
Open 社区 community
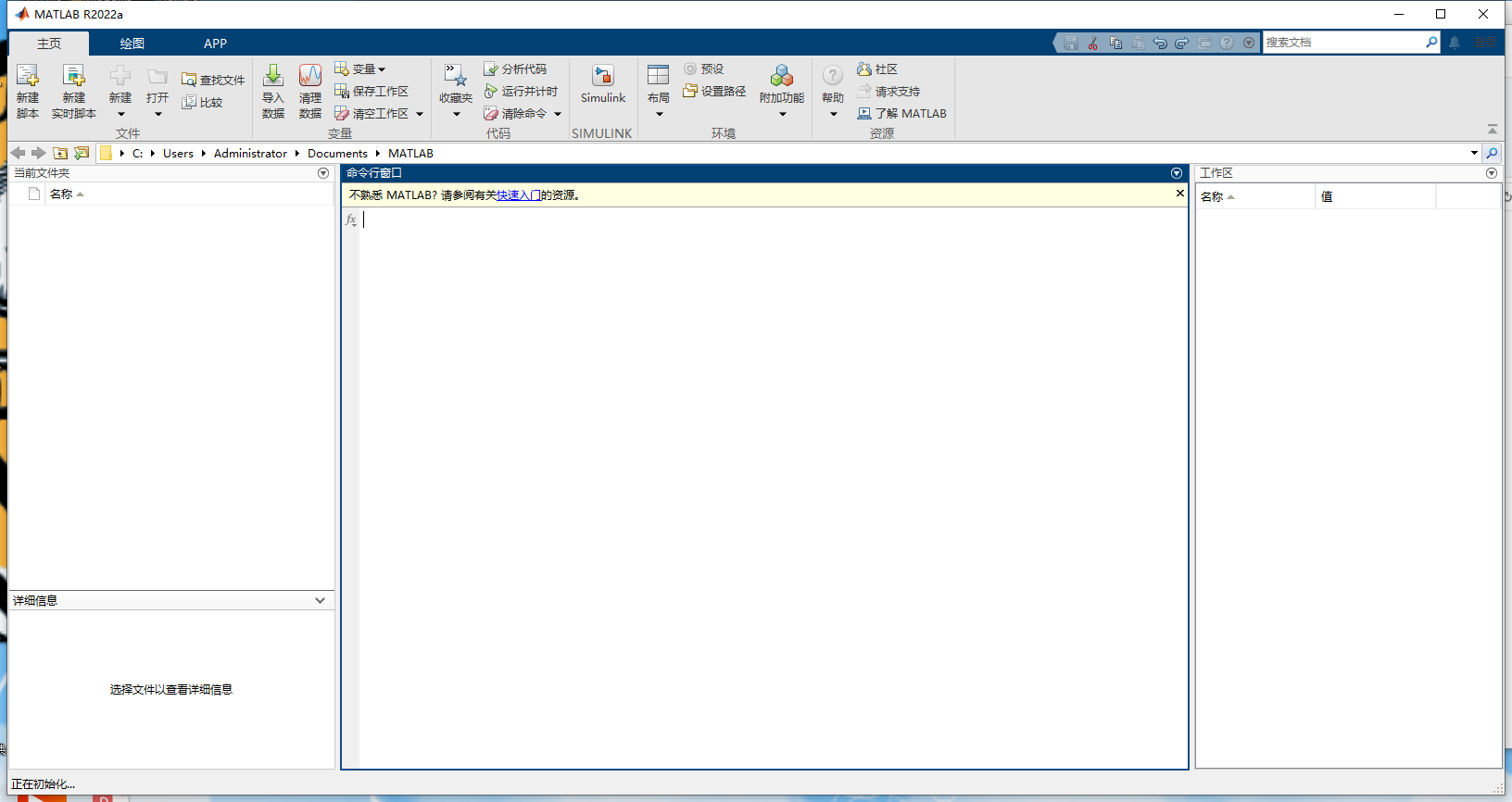coord(877,69)
